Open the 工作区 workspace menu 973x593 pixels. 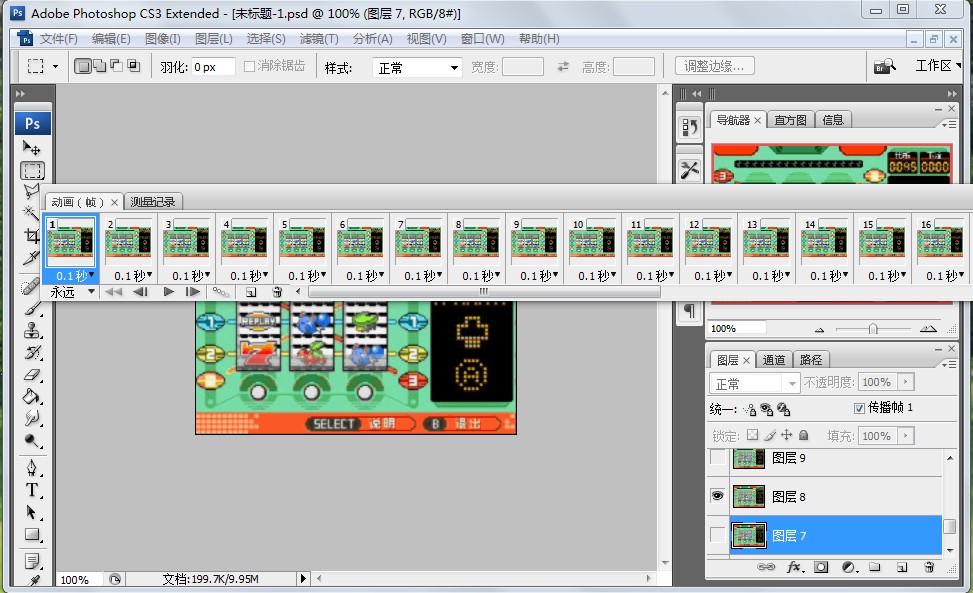(x=938, y=66)
